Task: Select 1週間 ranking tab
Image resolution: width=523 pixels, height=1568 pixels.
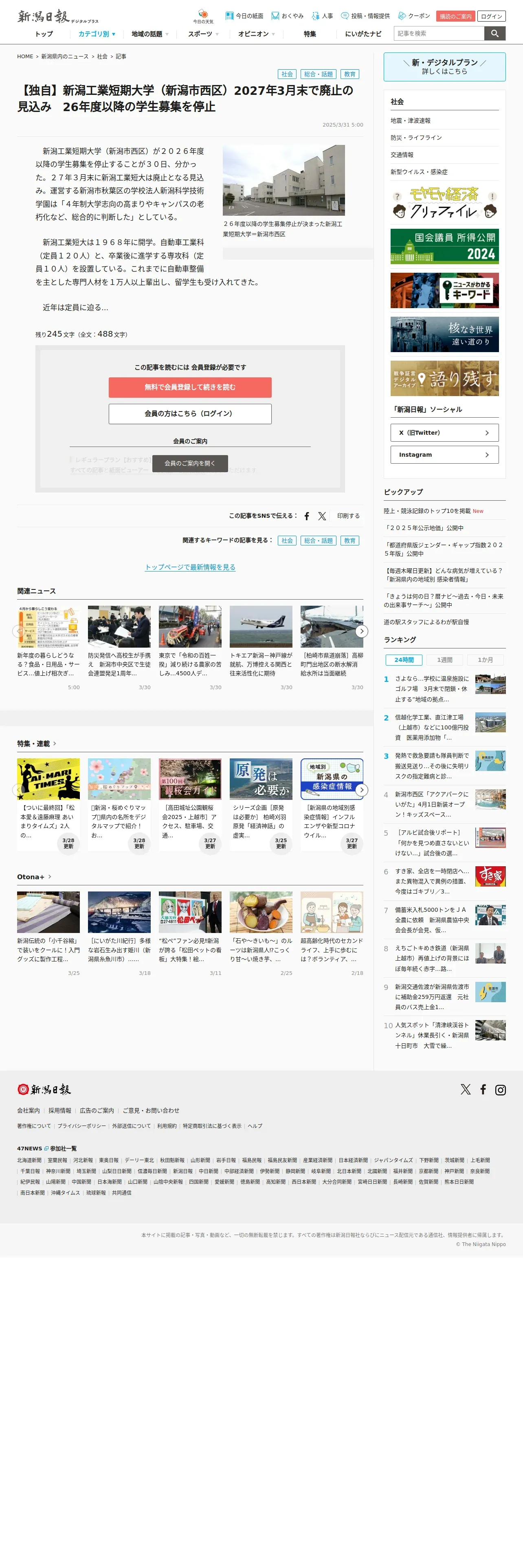Action: [444, 660]
